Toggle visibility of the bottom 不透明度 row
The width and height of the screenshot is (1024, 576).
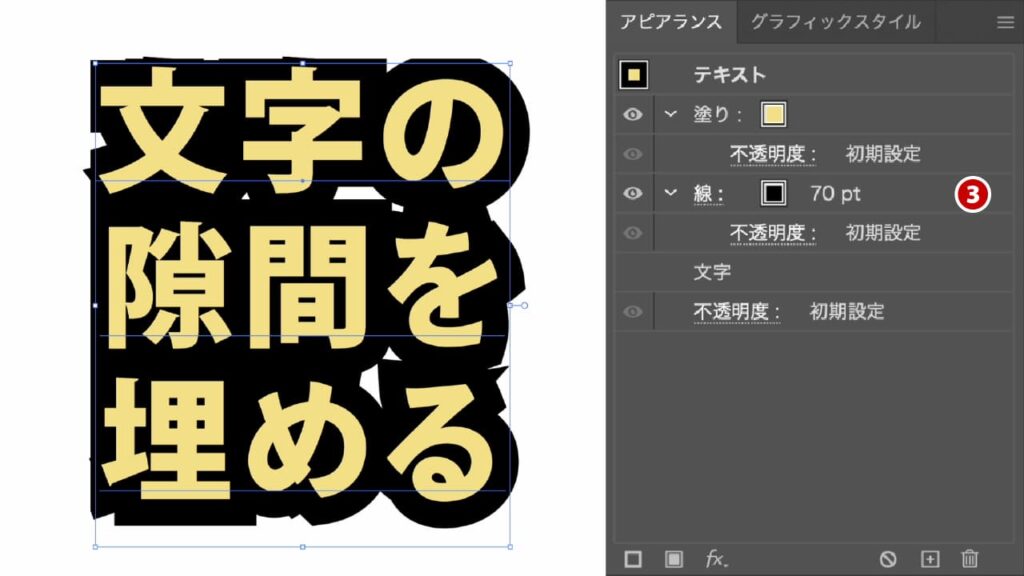[632, 312]
